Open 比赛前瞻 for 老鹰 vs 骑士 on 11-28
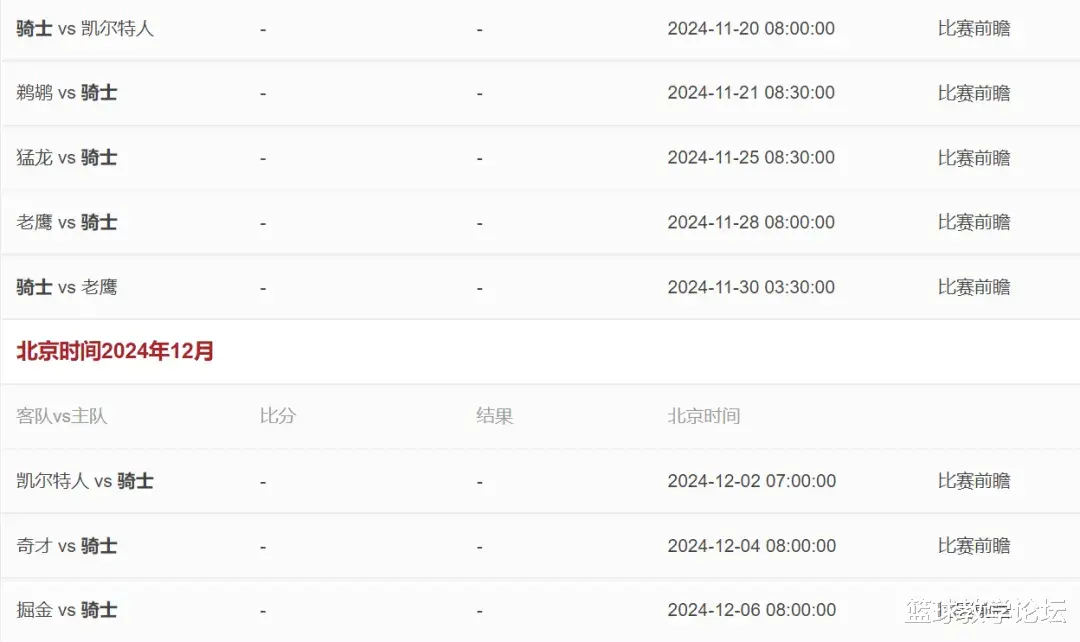The width and height of the screenshot is (1080, 642). pos(974,222)
